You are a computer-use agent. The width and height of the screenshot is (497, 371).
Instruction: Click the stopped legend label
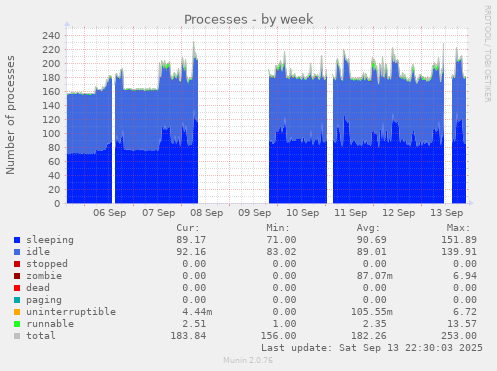tap(47, 264)
